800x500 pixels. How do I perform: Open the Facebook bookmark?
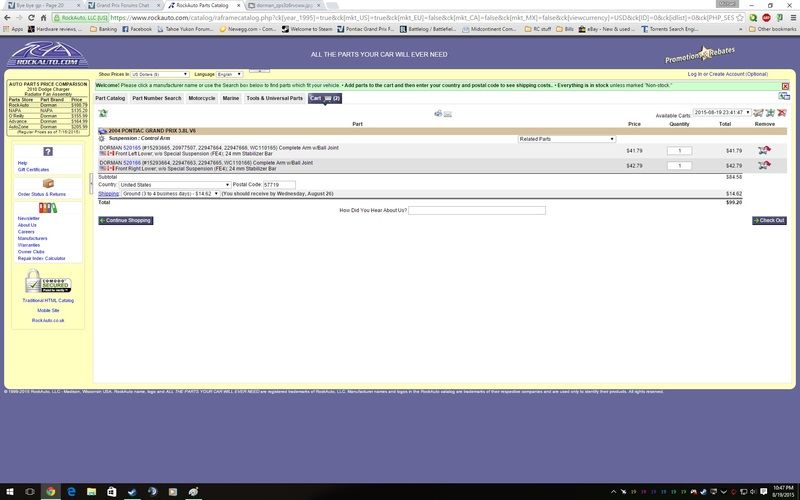(x=137, y=29)
